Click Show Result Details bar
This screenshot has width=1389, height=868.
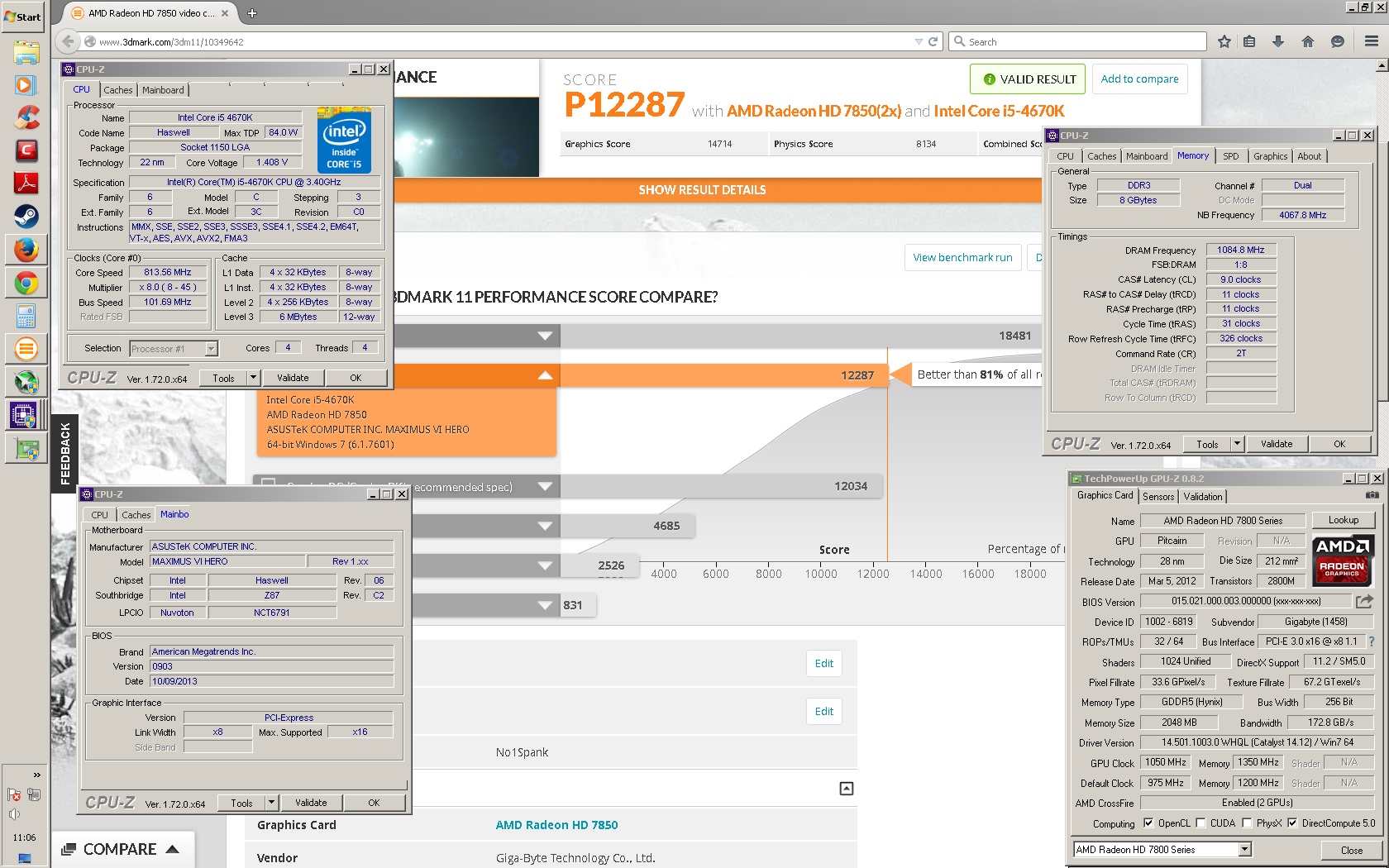click(703, 190)
